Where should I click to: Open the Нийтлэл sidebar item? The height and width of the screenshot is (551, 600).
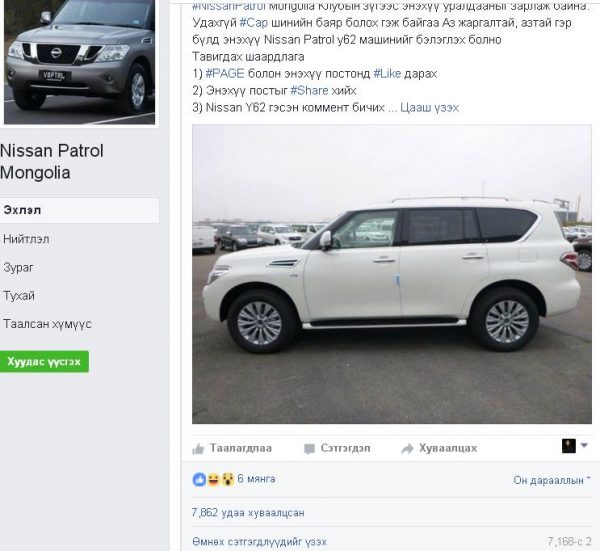(x=26, y=239)
